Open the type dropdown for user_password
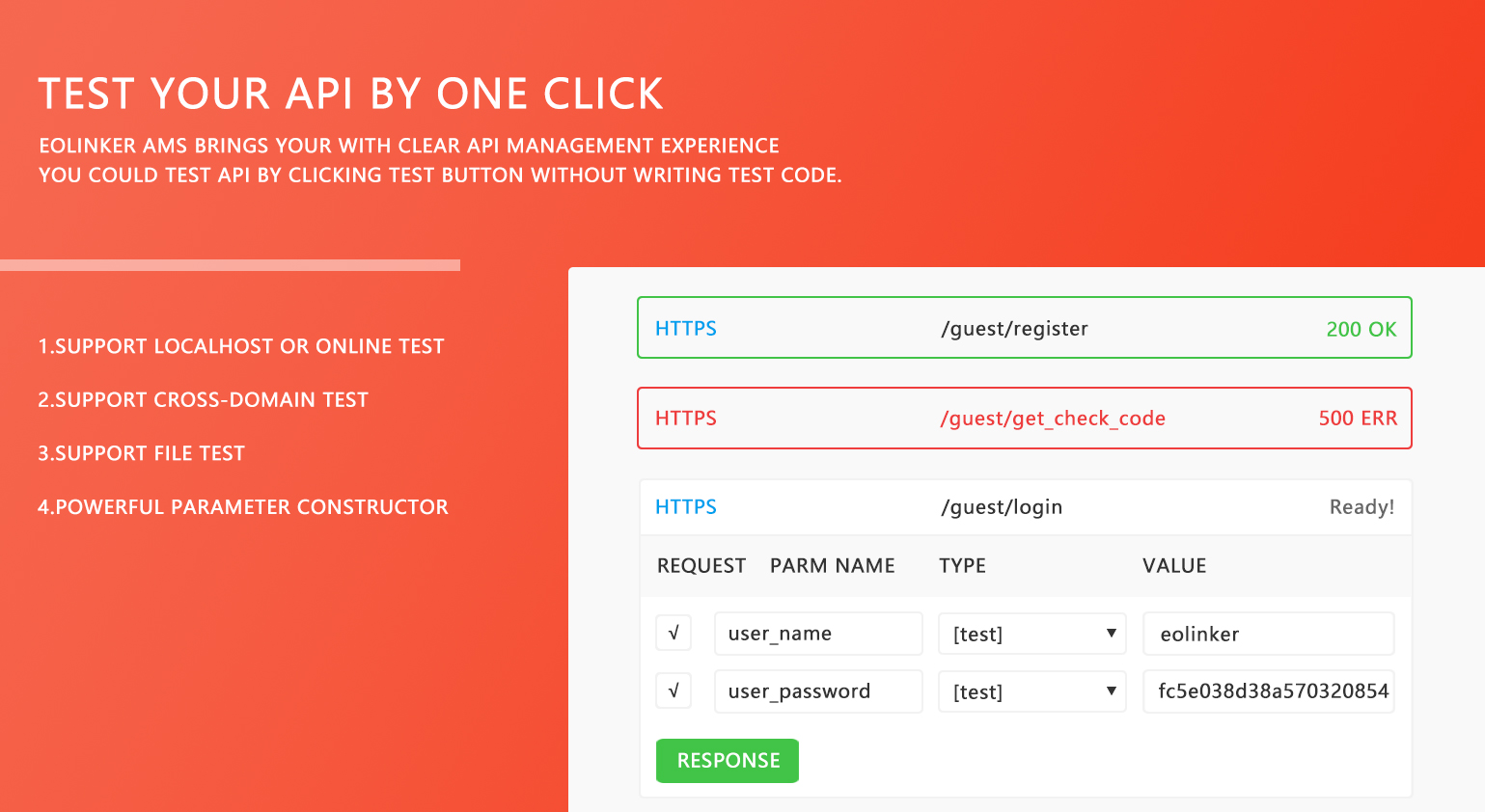The image size is (1485, 812). coord(1031,691)
